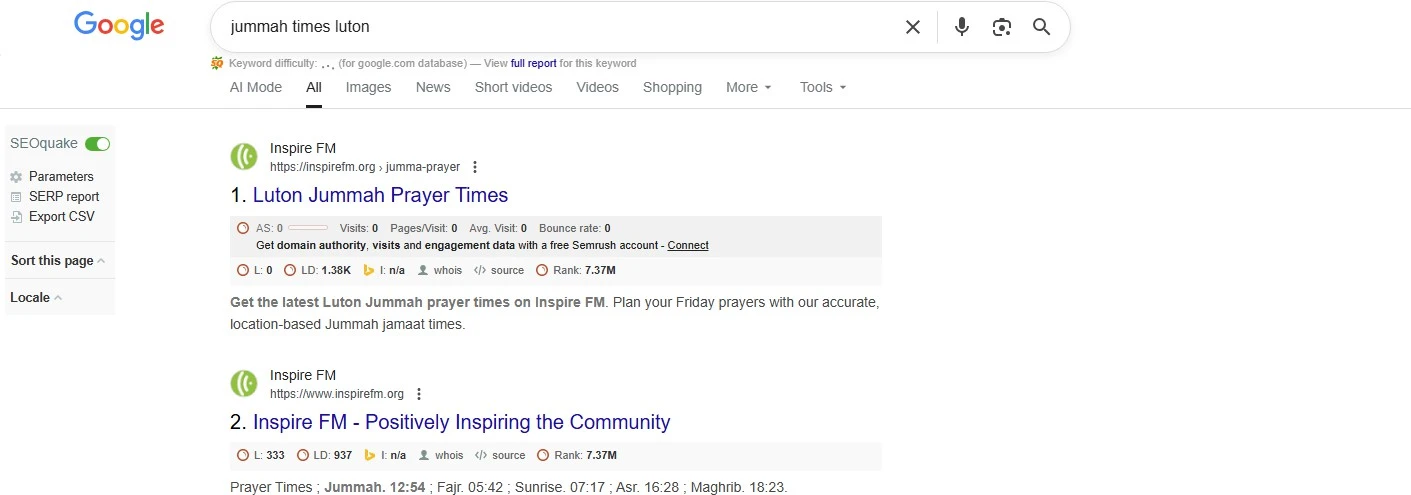1411x495 pixels.
Task: Open SEOquake Parameters gear icon
Action: coord(16,177)
